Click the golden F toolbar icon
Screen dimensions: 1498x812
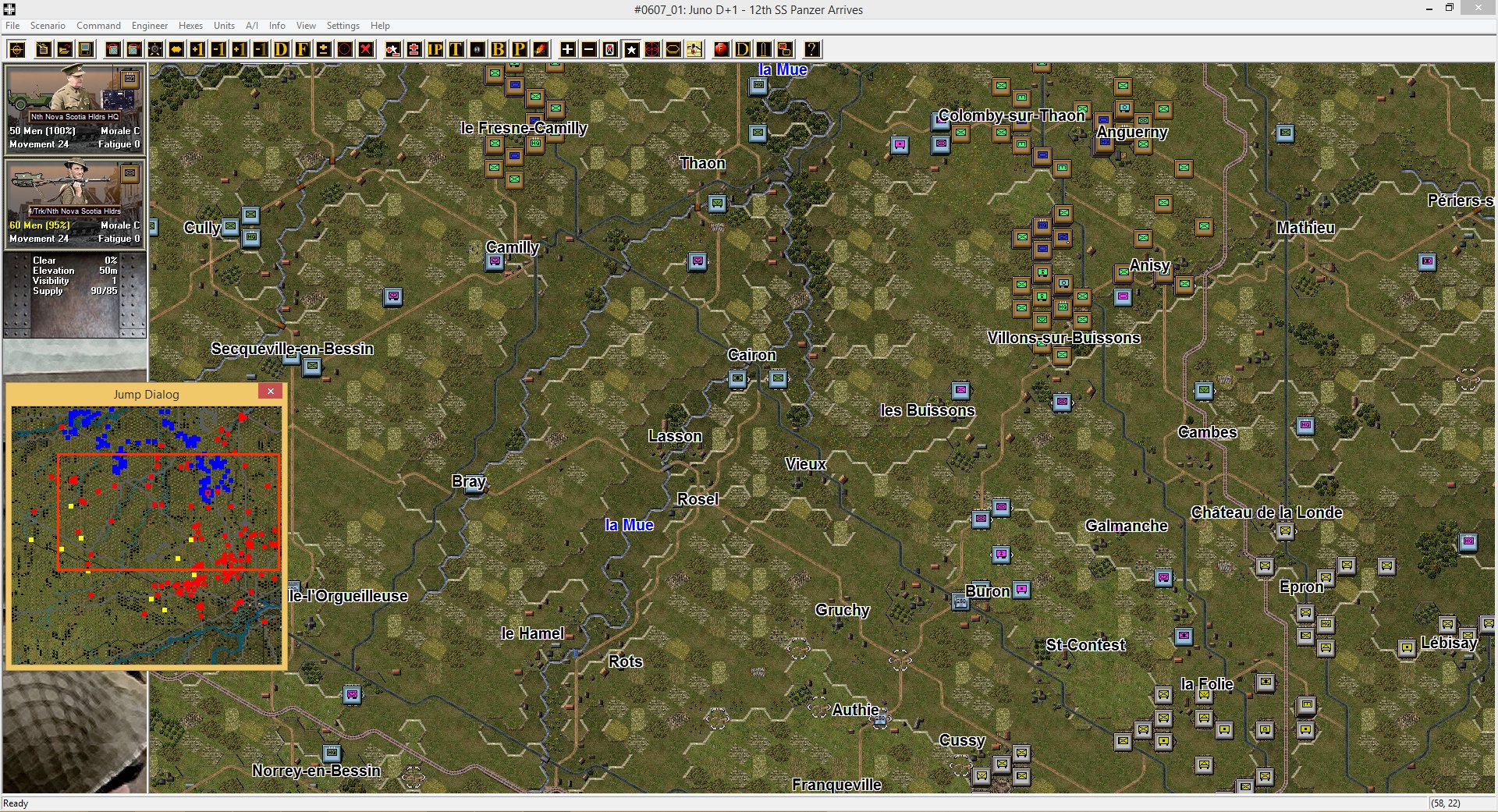pos(302,50)
